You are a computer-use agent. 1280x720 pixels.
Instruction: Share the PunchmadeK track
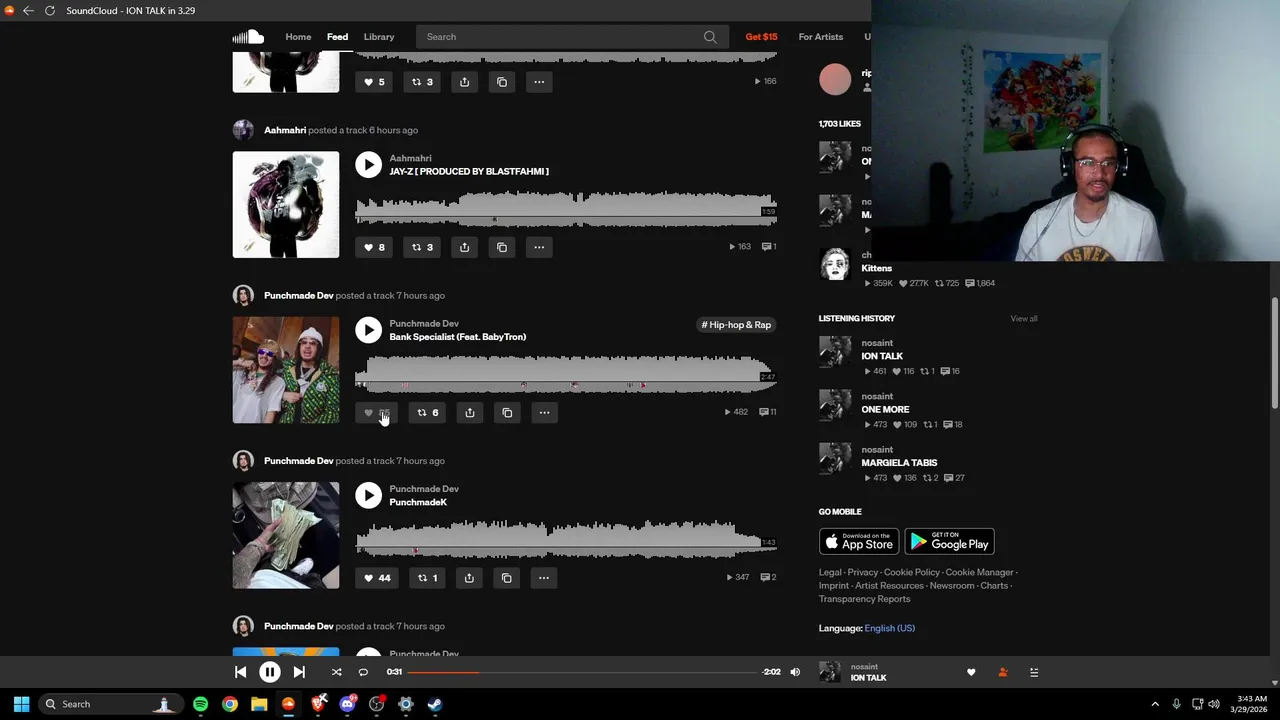click(469, 578)
